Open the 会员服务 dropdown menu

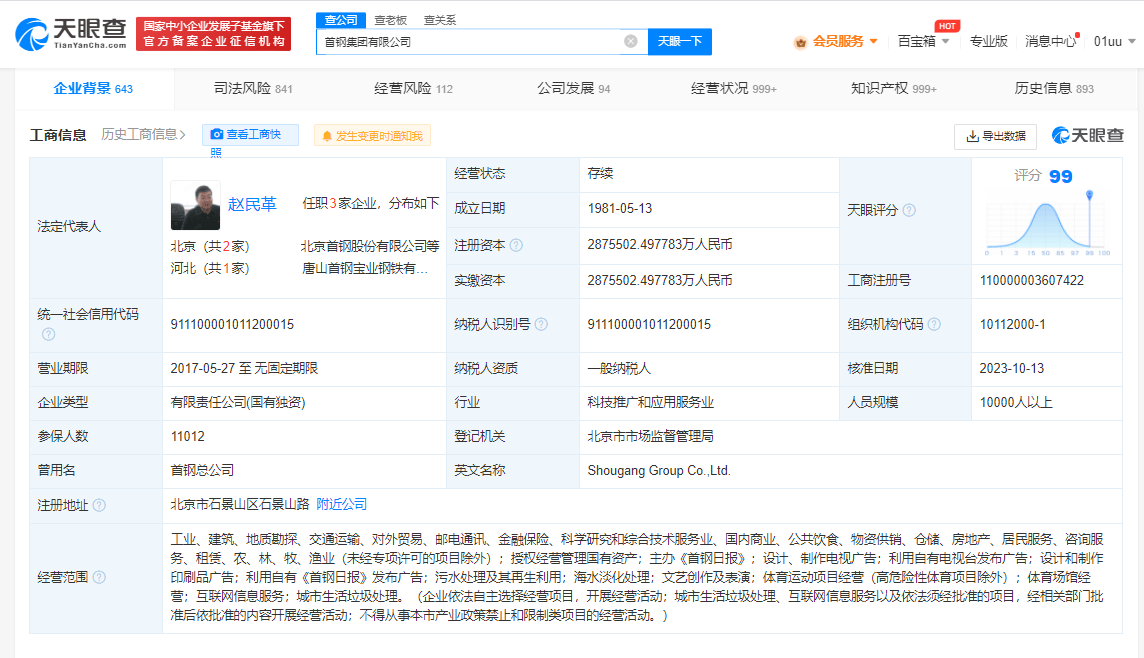[x=836, y=41]
